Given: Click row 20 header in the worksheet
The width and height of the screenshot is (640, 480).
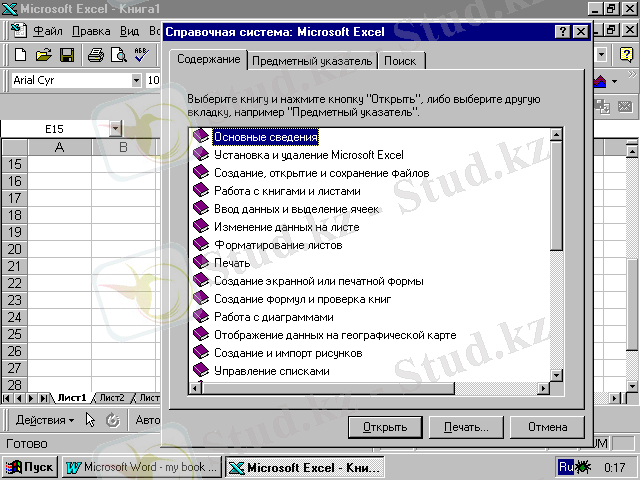Looking at the screenshot, I should [x=14, y=249].
